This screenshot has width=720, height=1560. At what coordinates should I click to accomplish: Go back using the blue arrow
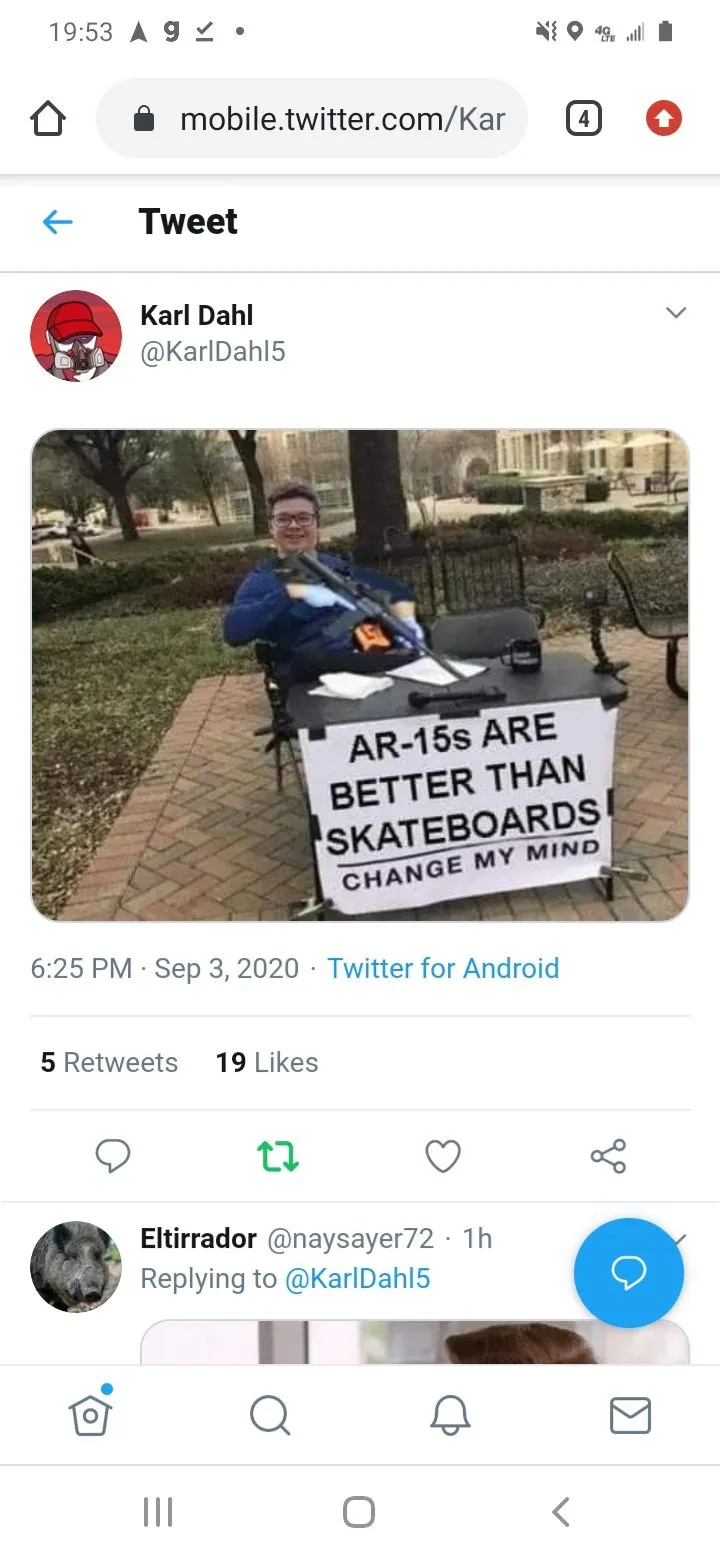(x=58, y=221)
